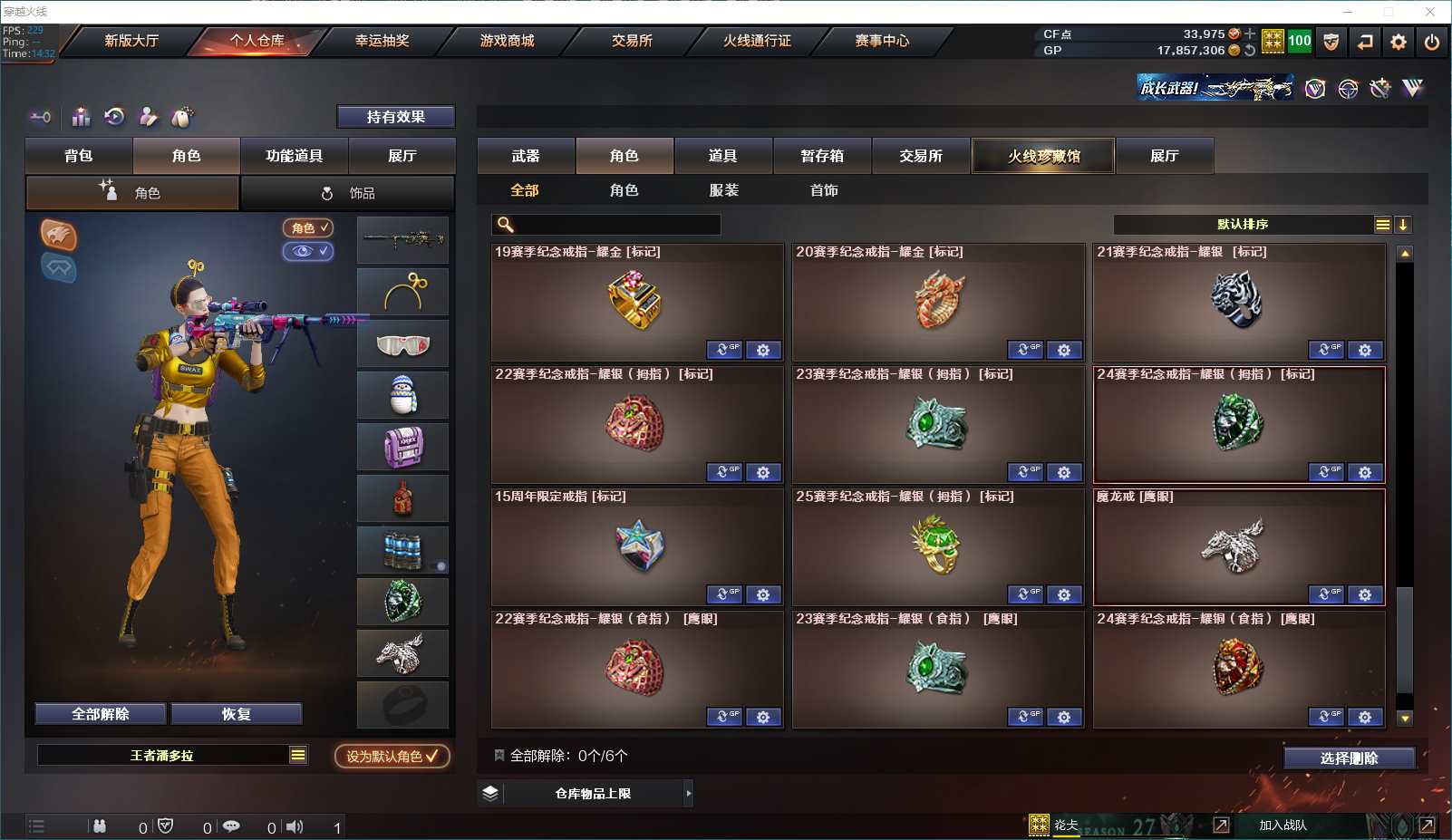Expand the 王者潘多拉 character list

point(298,755)
